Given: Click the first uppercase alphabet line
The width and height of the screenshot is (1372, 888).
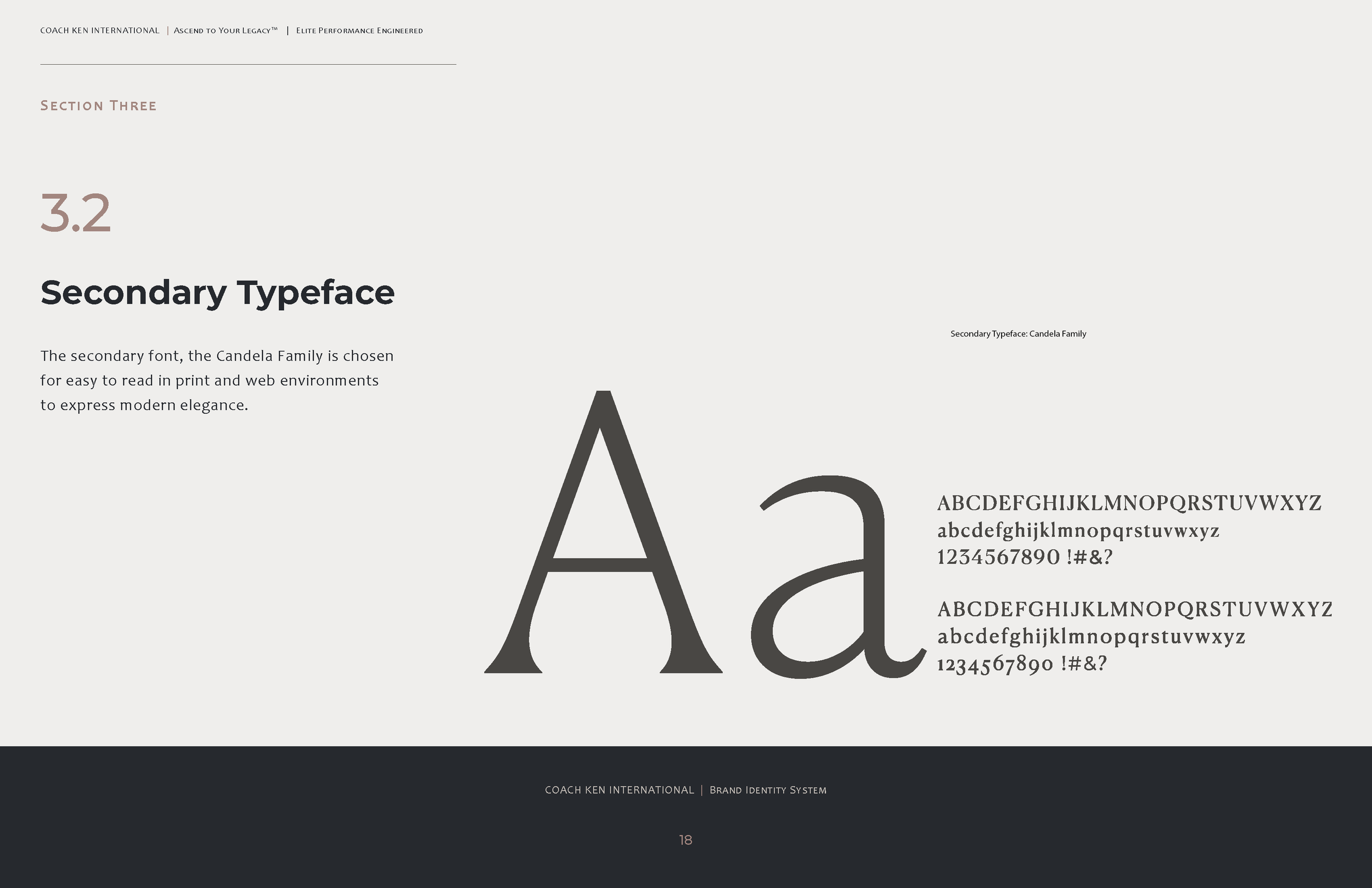Looking at the screenshot, I should tap(1129, 503).
